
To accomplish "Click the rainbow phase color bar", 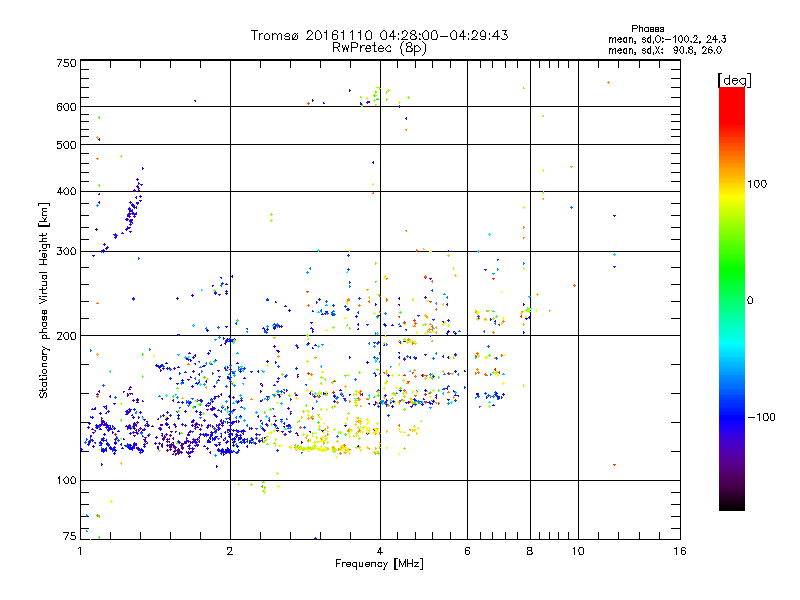I will [x=732, y=298].
